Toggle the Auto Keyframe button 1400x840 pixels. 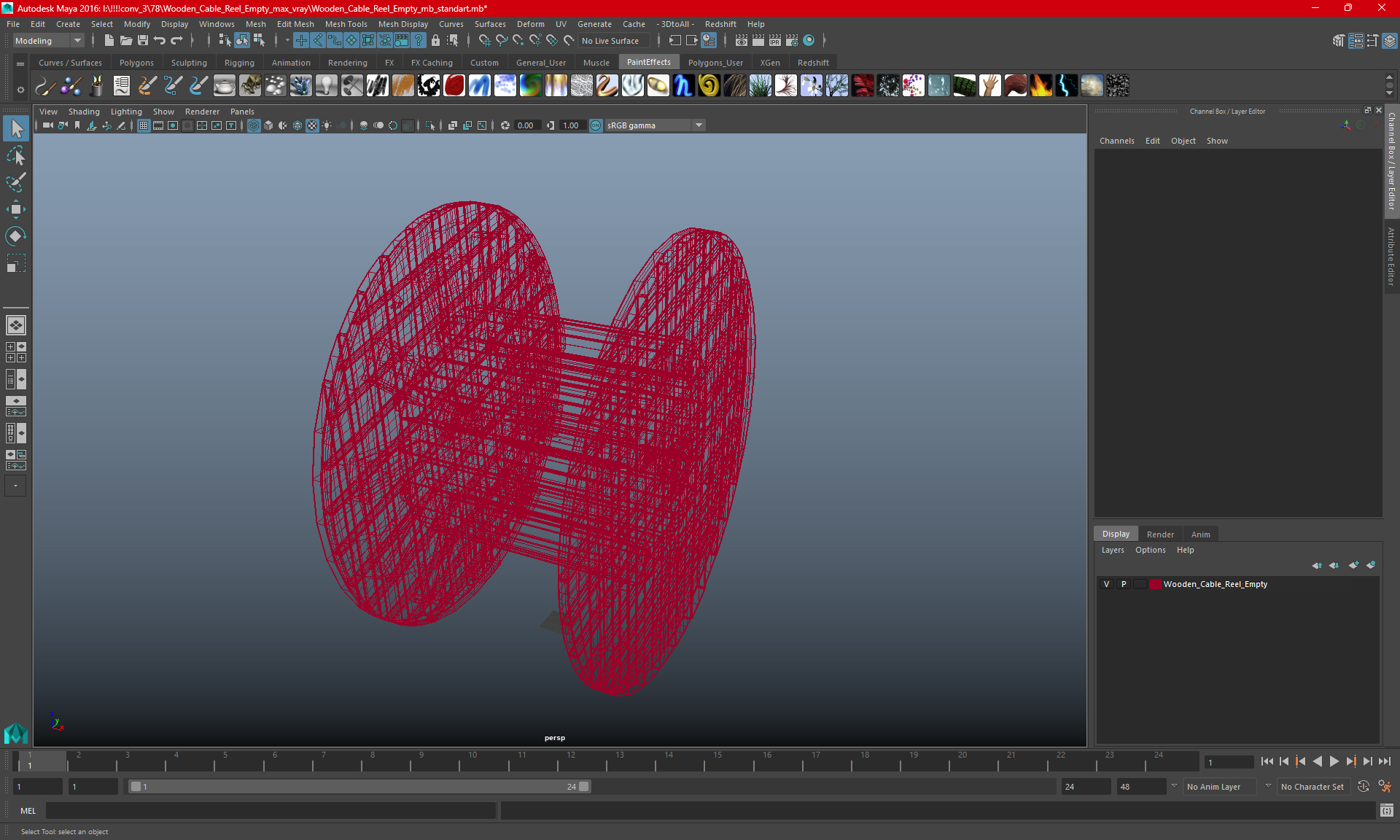point(1363,787)
